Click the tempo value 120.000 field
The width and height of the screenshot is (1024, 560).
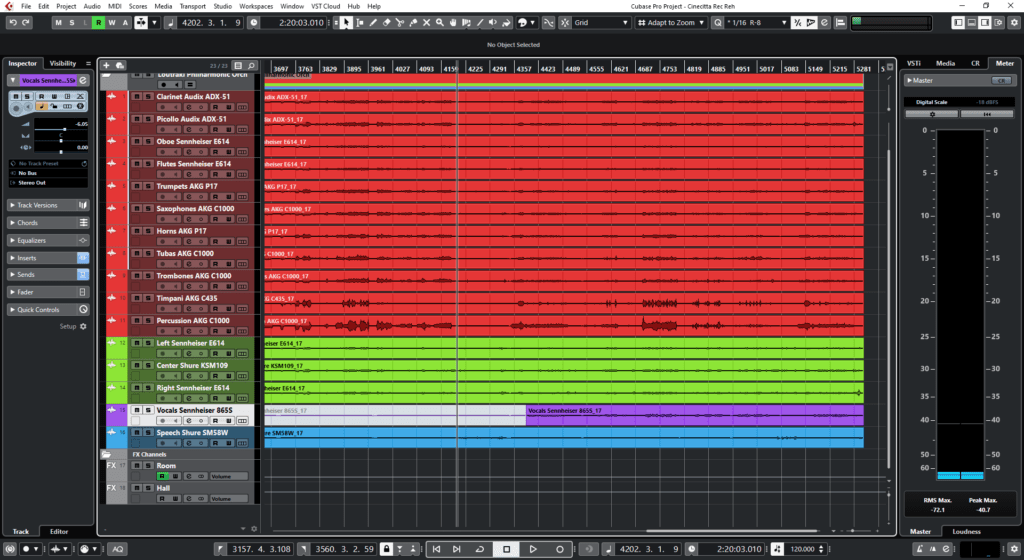tap(803, 549)
